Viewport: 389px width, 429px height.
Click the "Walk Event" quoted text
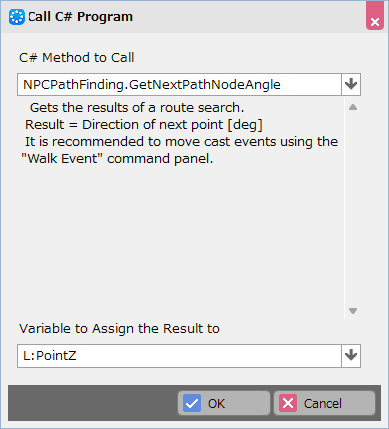click(62, 158)
